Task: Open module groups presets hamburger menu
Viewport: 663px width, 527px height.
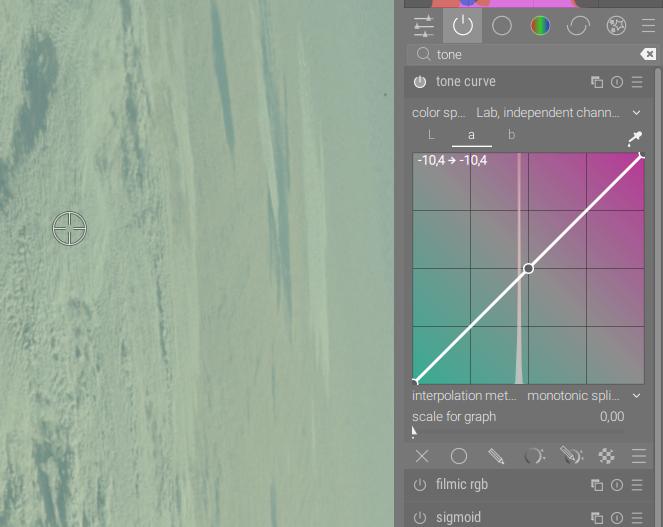Action: click(x=648, y=26)
